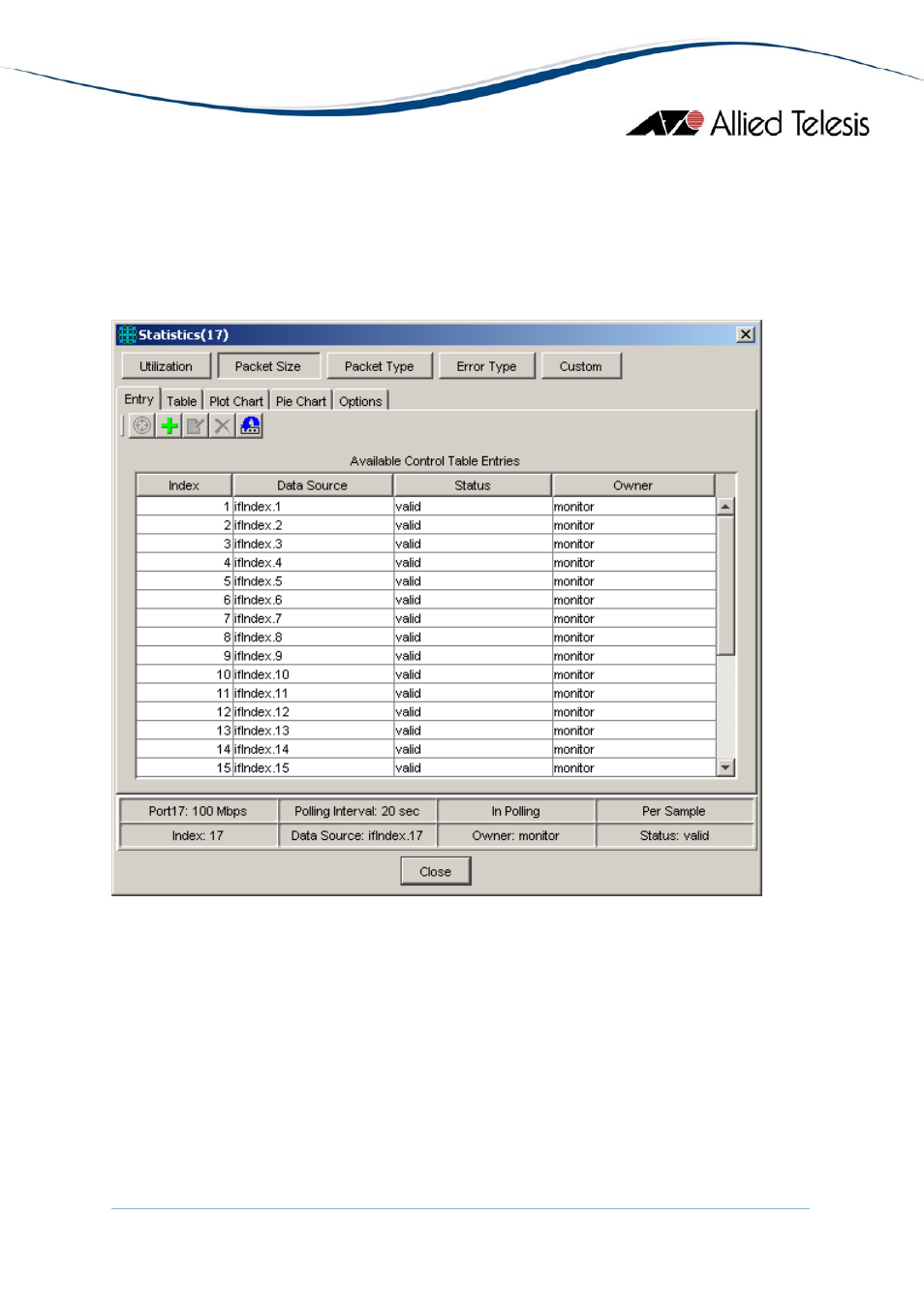Open the Pie Chart tab
Image resolution: width=924 pixels, height=1308 pixels.
click(301, 401)
